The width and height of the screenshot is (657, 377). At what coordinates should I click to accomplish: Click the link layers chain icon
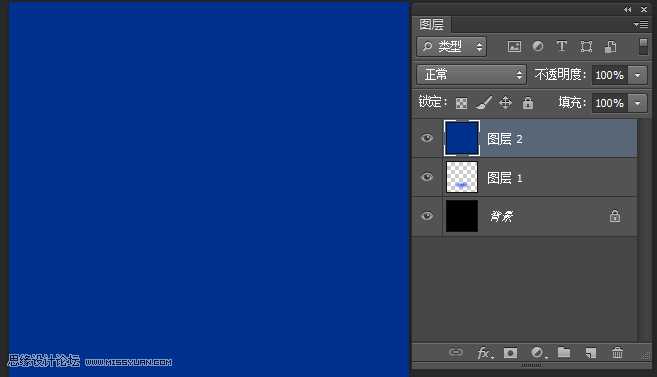click(456, 353)
